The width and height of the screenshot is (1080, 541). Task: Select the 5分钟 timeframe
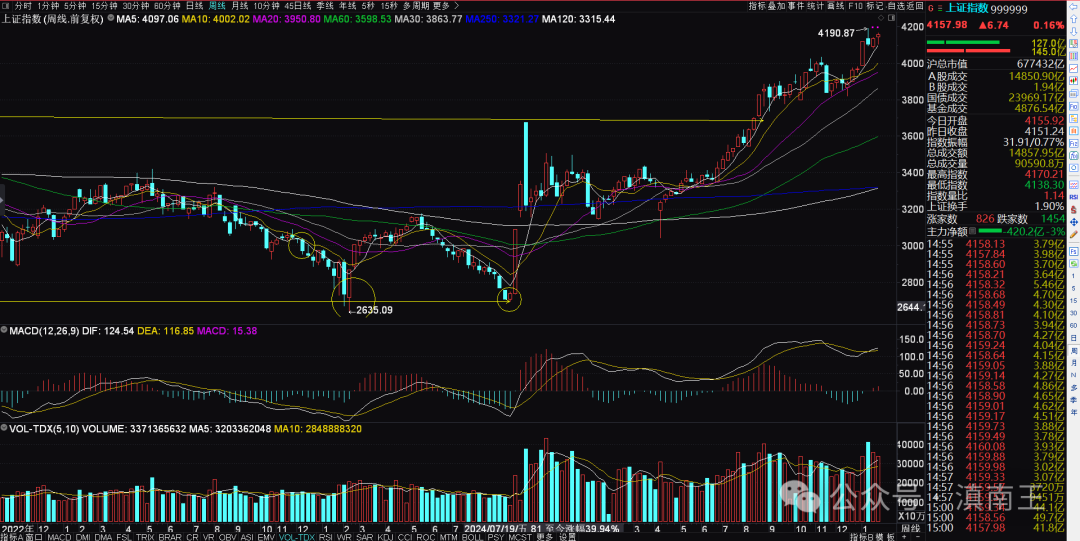point(75,6)
